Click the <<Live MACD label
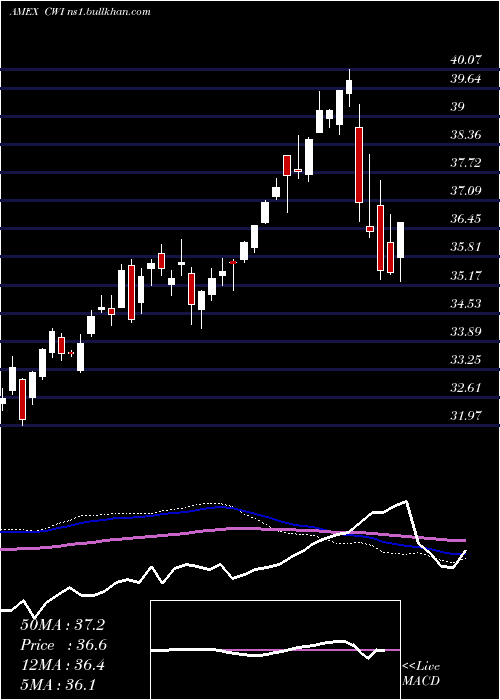 421,674
